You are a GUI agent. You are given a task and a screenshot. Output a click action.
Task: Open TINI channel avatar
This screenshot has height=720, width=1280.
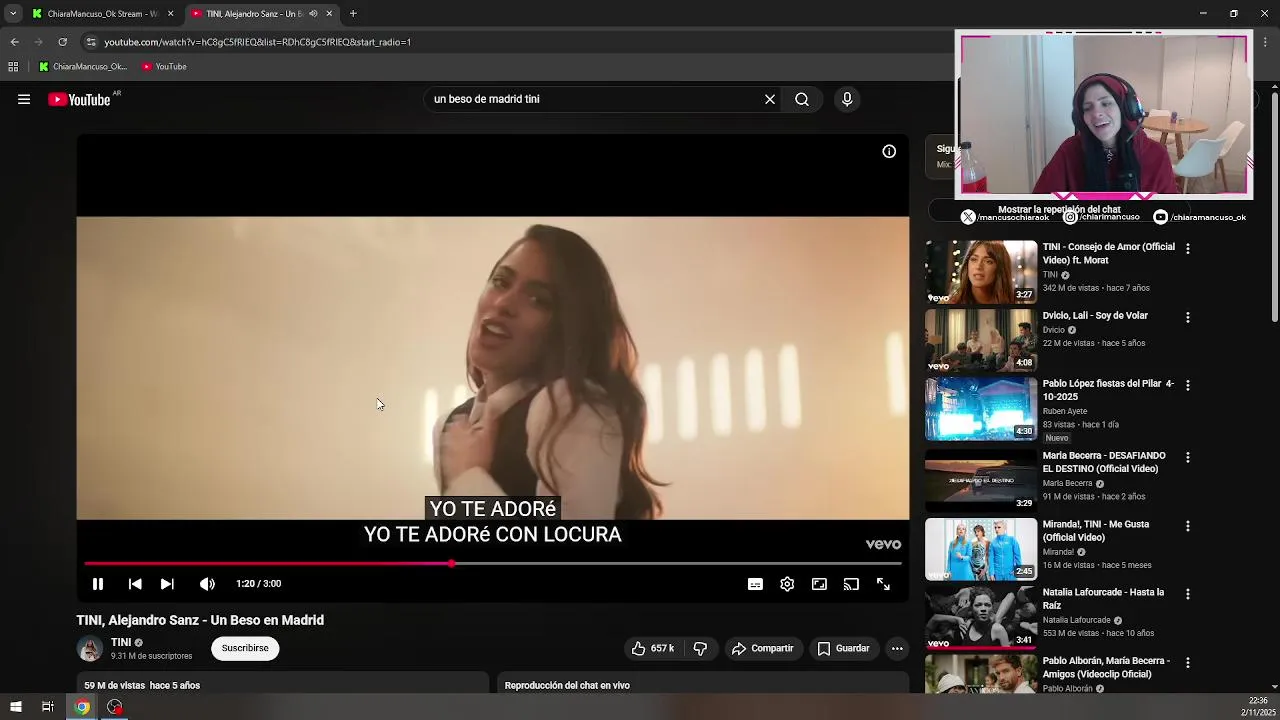(90, 649)
